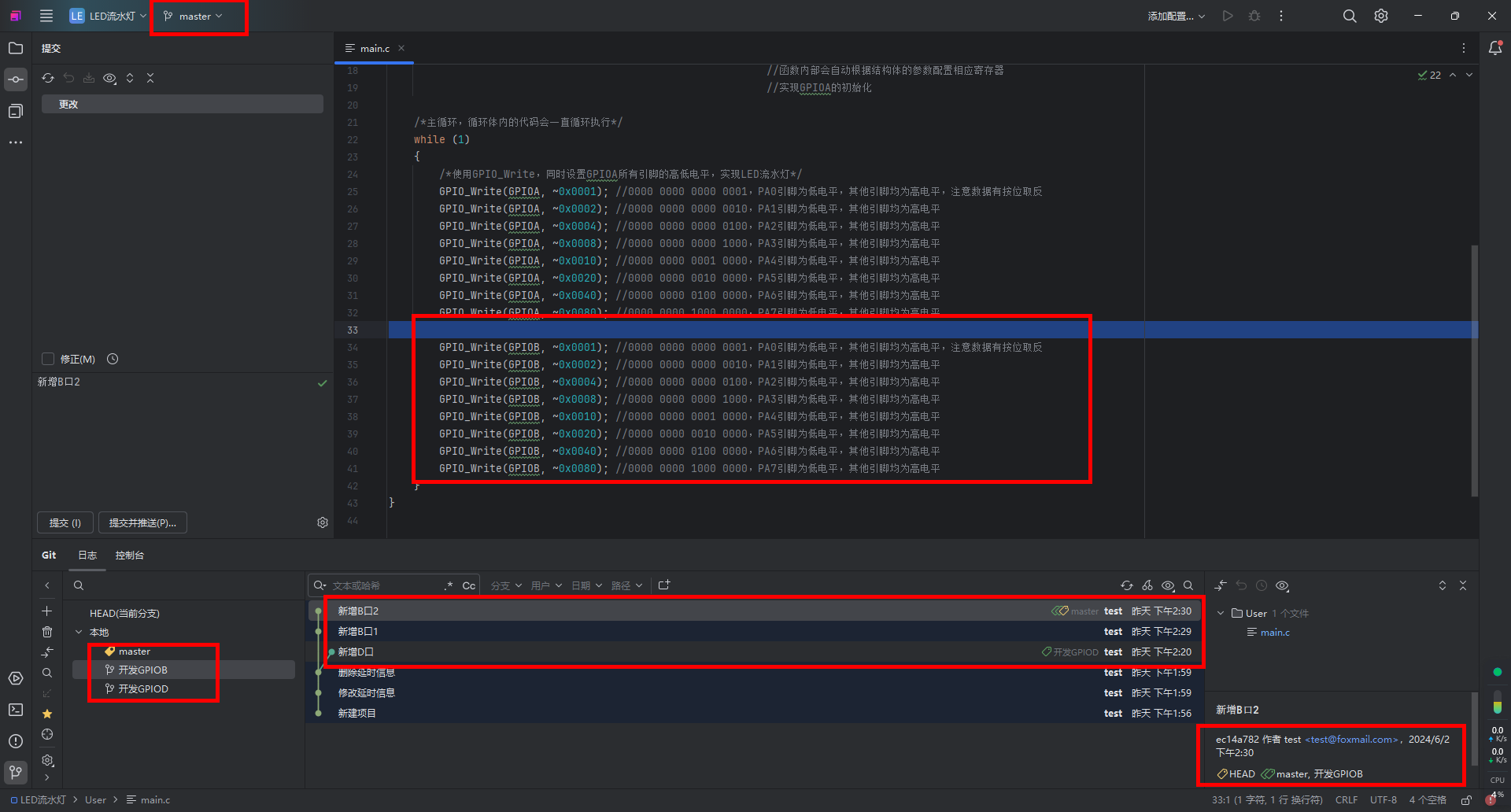The height and width of the screenshot is (812, 1511).
Task: Toggle the Cc match case option
Action: (468, 585)
